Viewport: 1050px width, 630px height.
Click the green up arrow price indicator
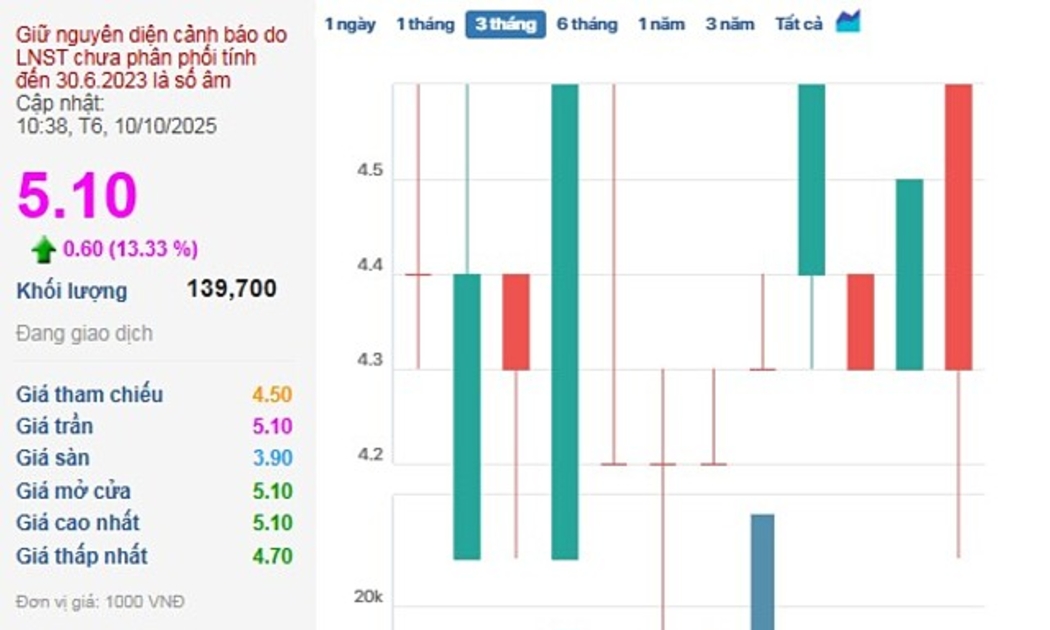(x=43, y=249)
